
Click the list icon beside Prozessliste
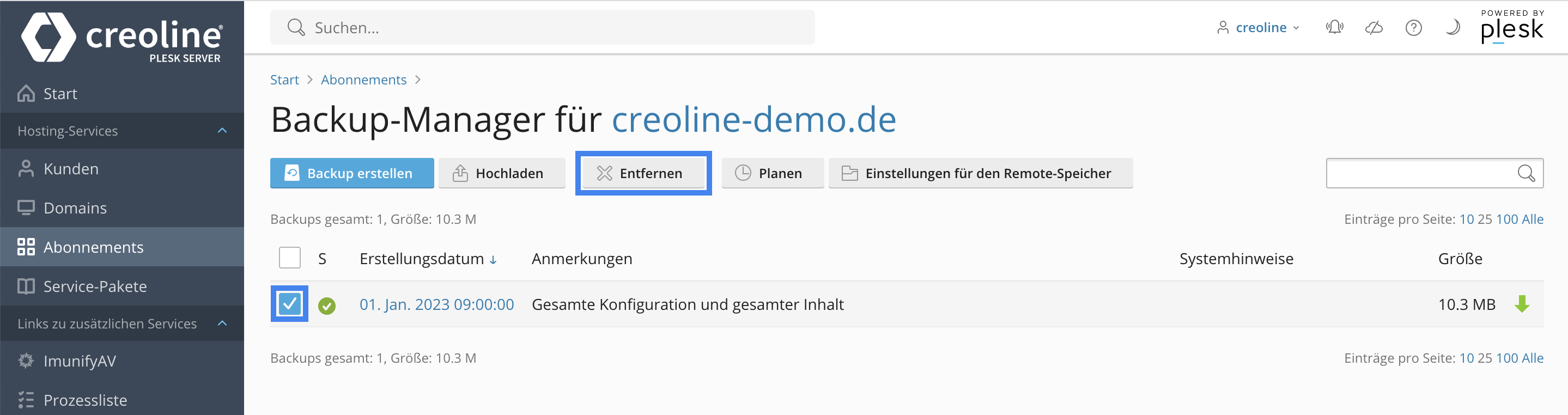click(26, 400)
